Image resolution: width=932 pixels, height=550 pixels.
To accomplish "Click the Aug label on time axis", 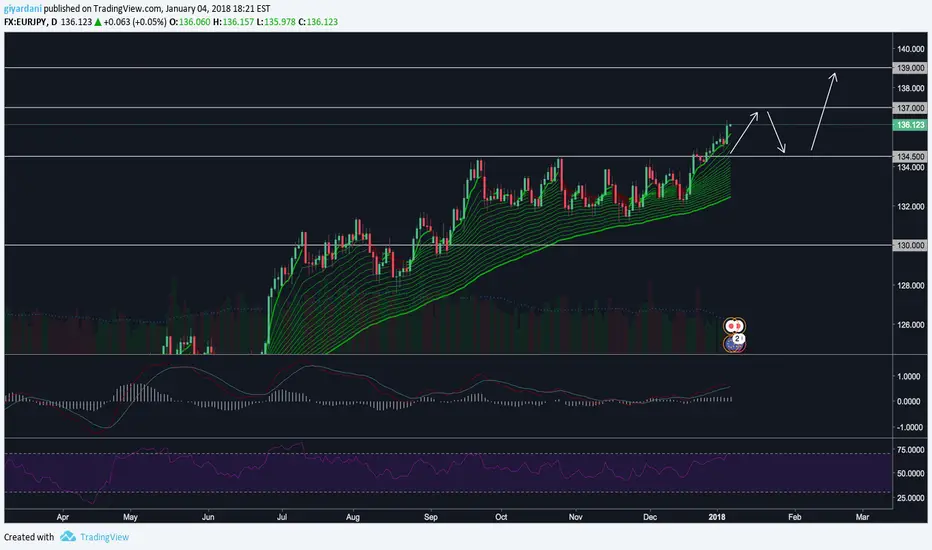I will [353, 517].
